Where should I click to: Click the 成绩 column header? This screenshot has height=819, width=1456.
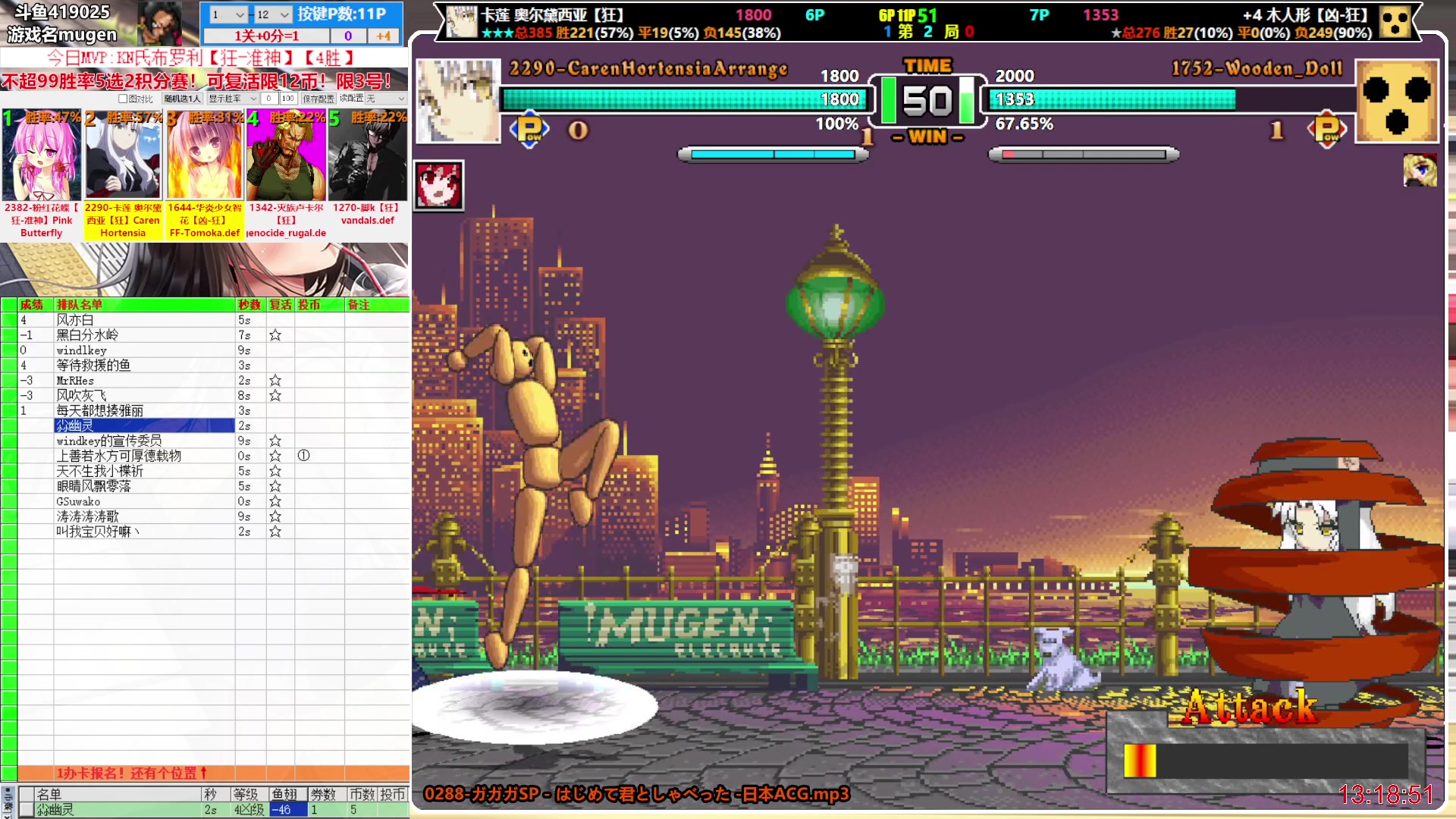coord(36,305)
